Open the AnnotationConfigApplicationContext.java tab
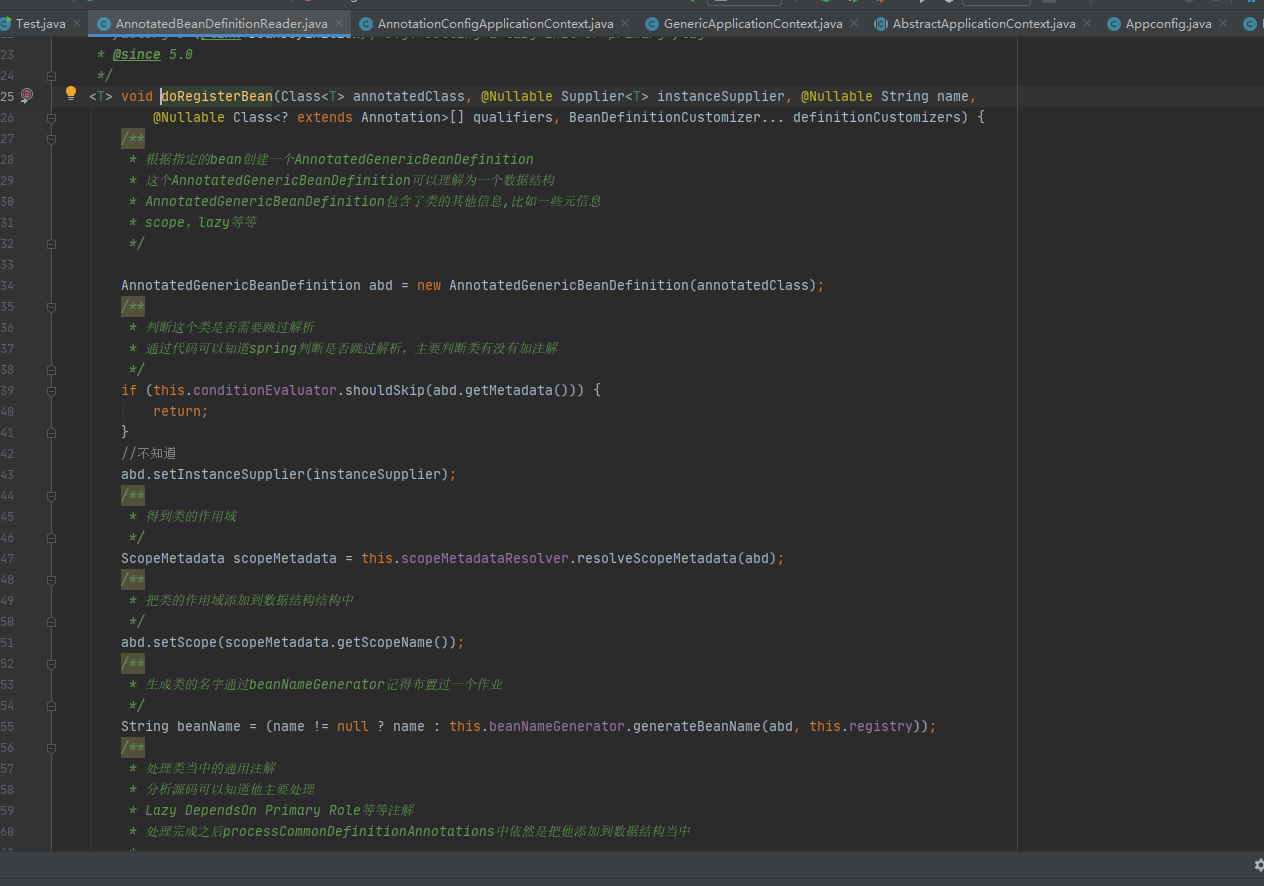Viewport: 1264px width, 886px height. [x=495, y=23]
